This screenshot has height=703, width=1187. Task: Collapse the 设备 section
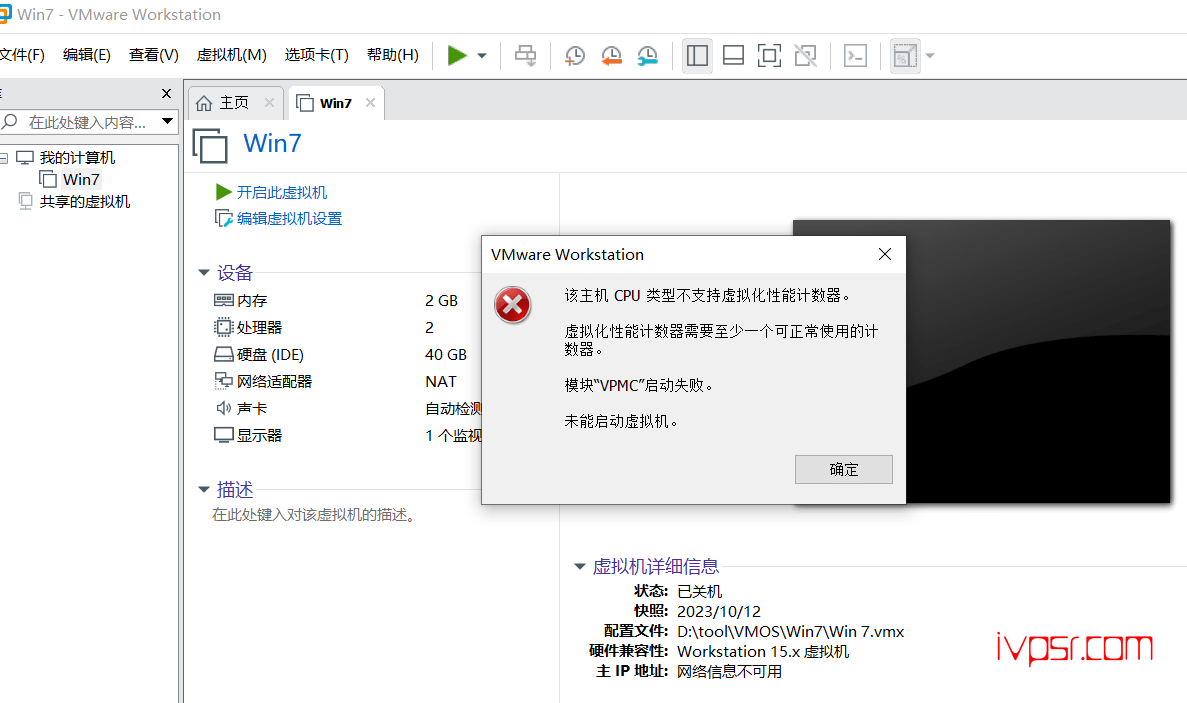204,272
